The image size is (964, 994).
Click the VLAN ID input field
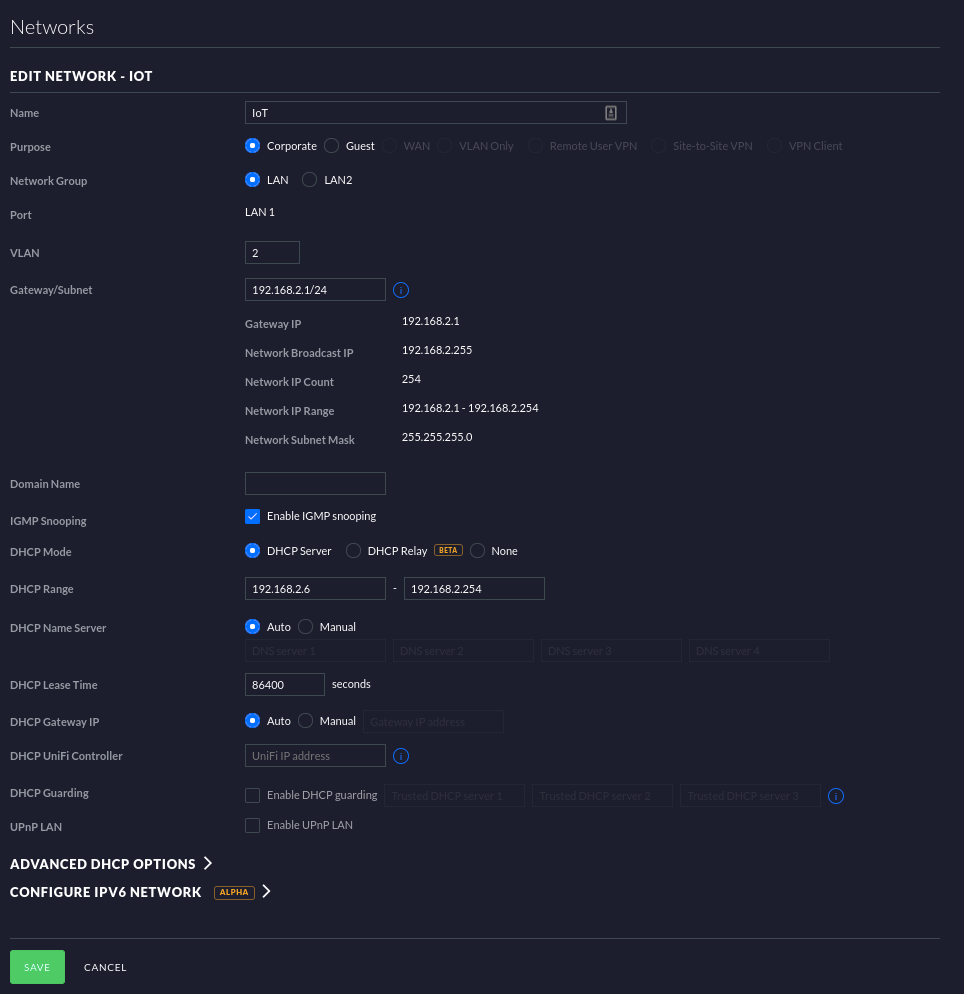pyautogui.click(x=272, y=253)
